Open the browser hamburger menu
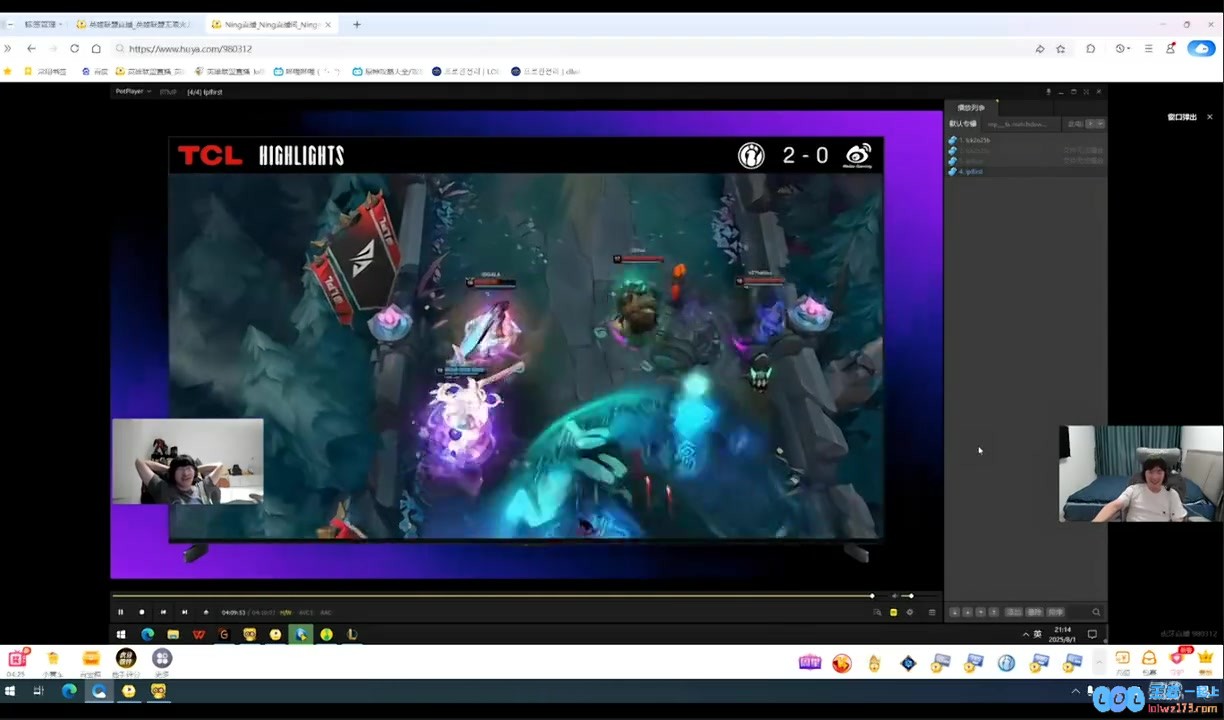The height and width of the screenshot is (720, 1224). click(1148, 48)
